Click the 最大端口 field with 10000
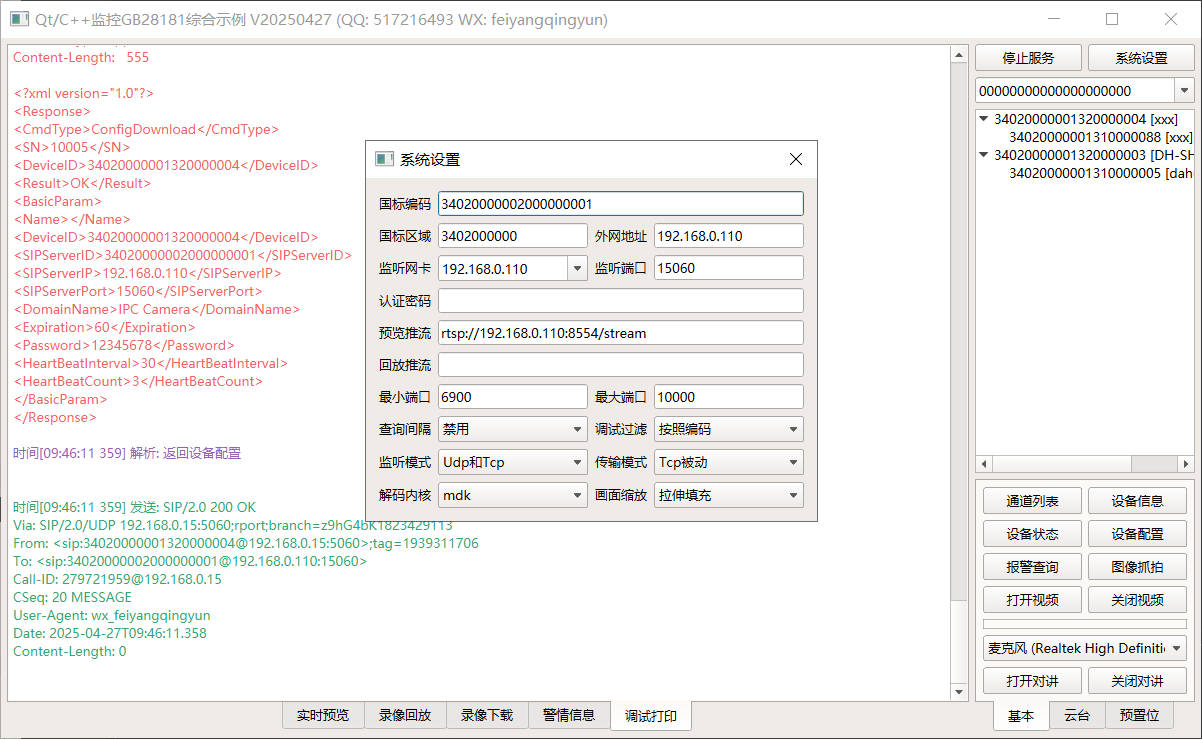 coord(728,397)
